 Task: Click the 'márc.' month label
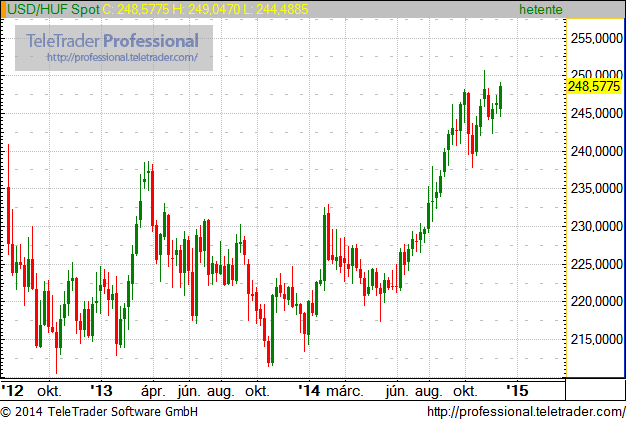(x=345, y=391)
